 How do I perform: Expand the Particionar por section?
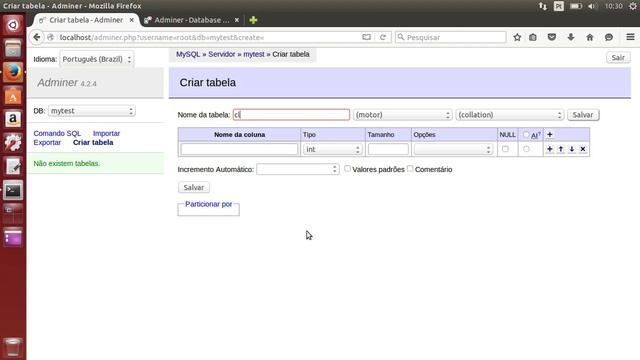tap(209, 204)
